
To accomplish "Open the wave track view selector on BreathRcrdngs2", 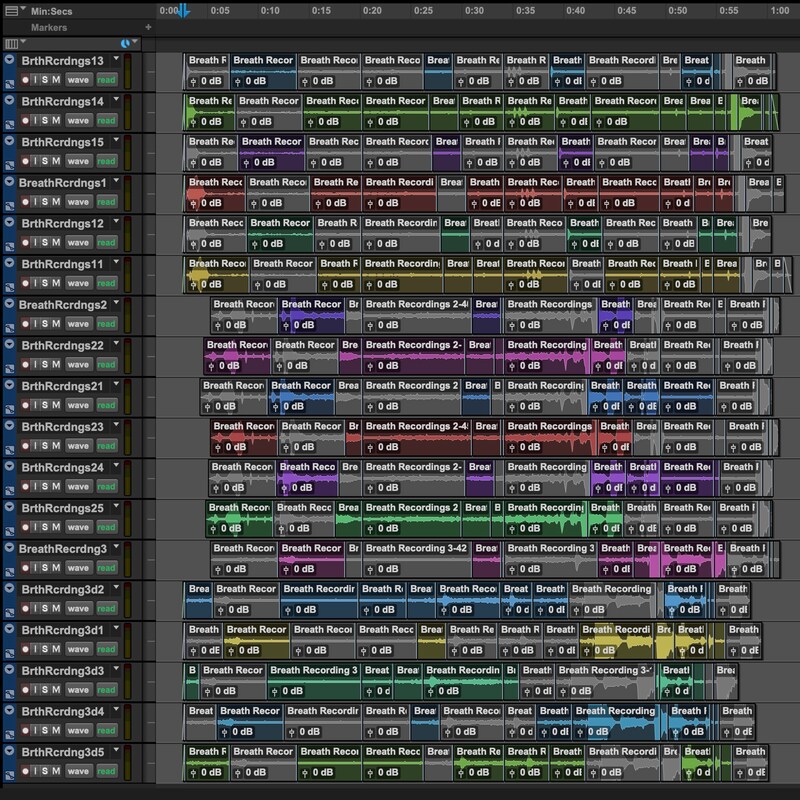I will [x=79, y=324].
